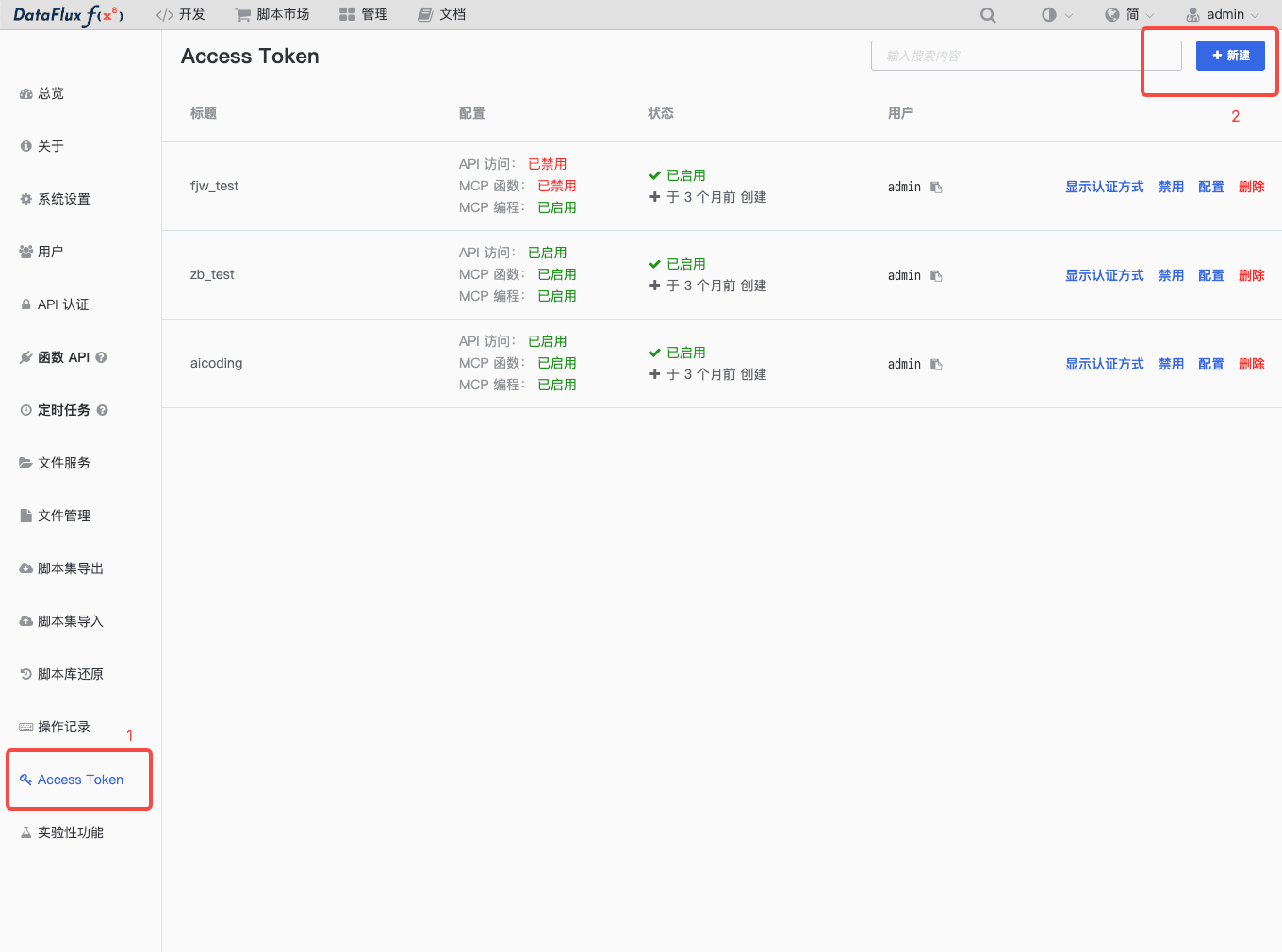Open the search magnifier icon
Viewport: 1282px width, 952px height.
click(x=988, y=15)
